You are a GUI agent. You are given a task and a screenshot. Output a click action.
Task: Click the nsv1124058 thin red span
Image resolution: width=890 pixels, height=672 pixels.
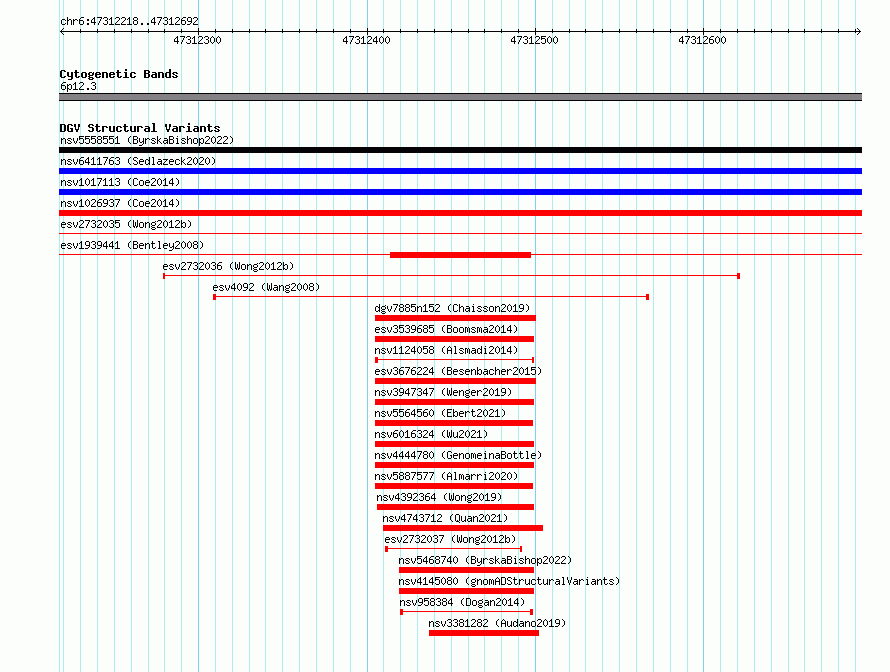455,360
